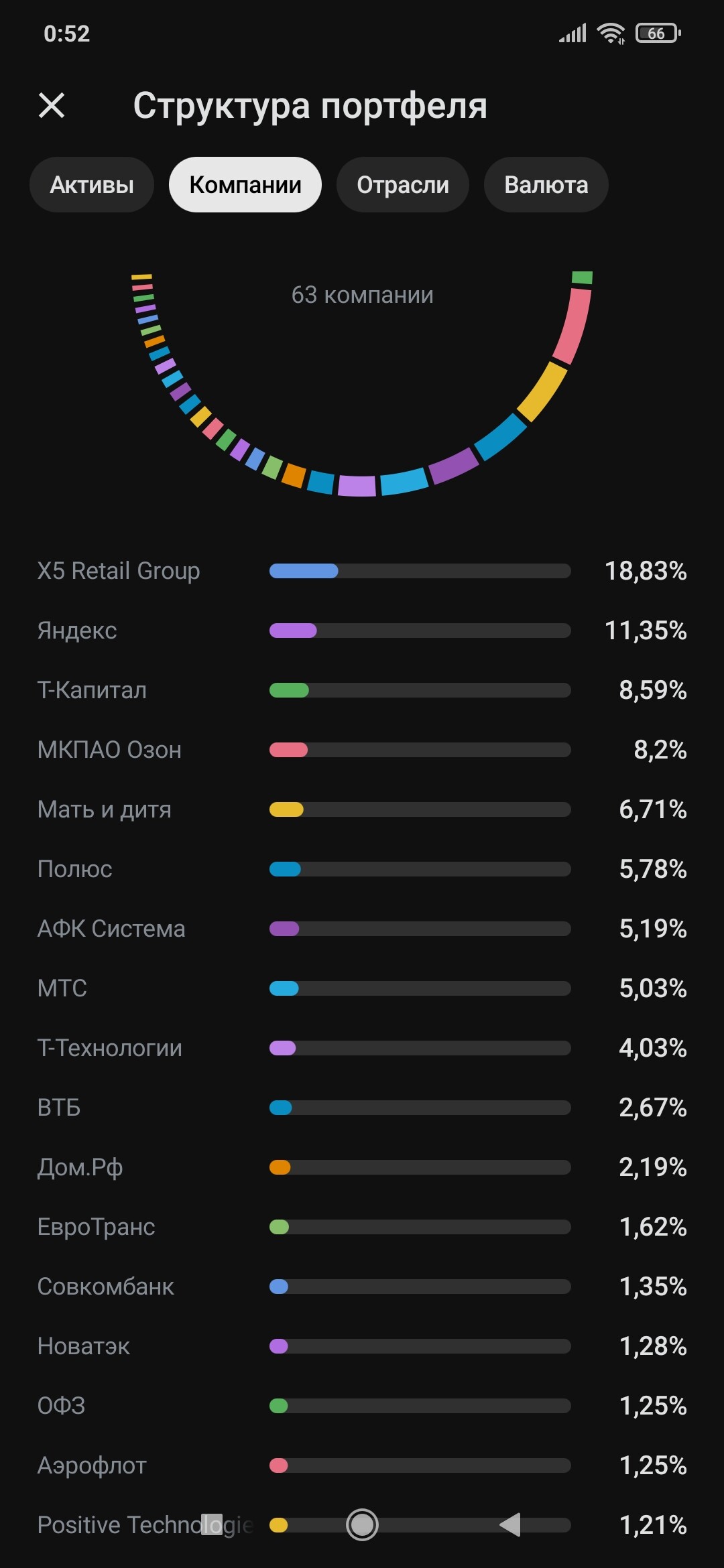Screen dimensions: 724x1568
Task: Switch to the Валюта tab
Action: coord(546,185)
